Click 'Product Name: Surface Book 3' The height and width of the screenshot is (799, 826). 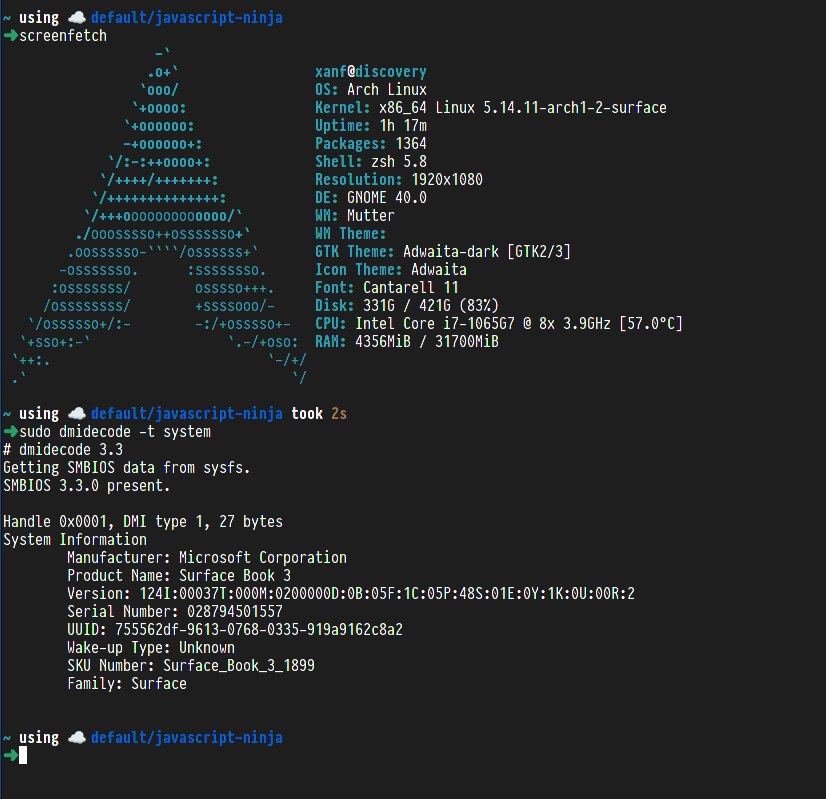pyautogui.click(x=179, y=575)
